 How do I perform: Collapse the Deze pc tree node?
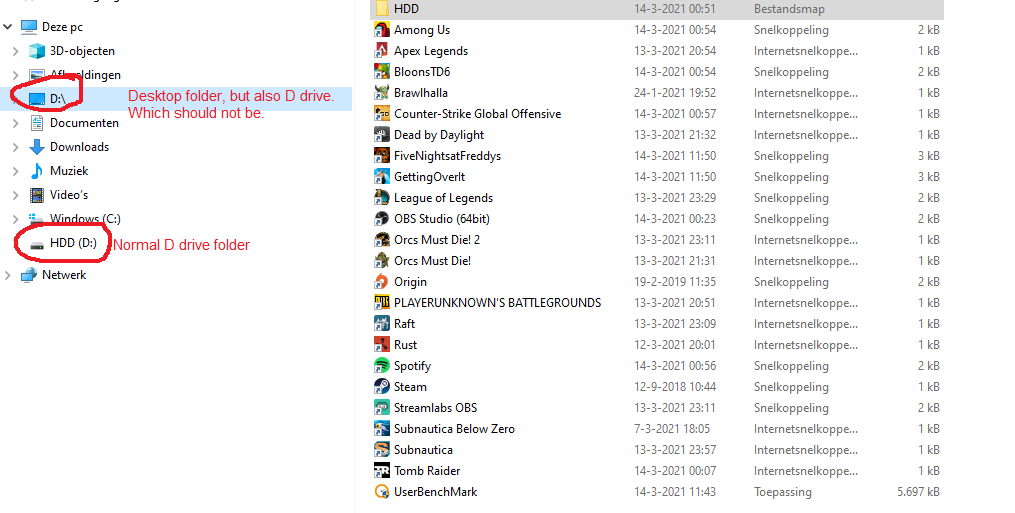[x=8, y=27]
